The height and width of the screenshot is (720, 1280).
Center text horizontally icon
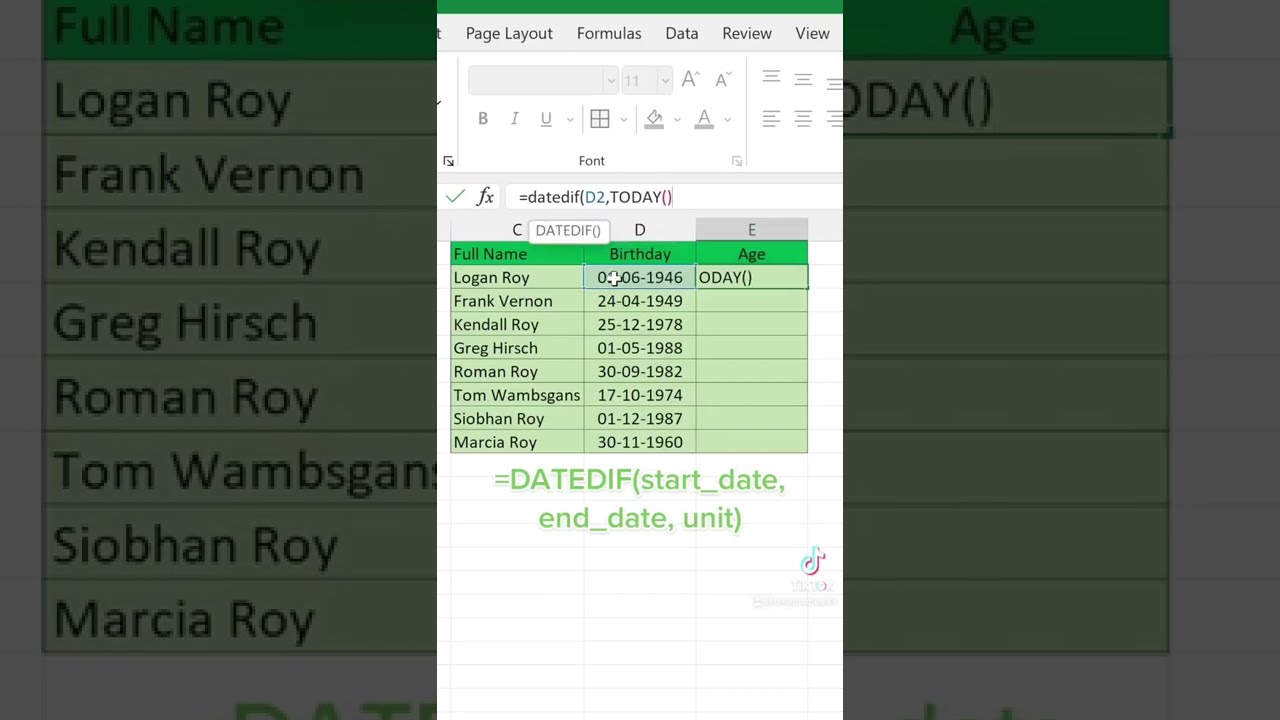[x=803, y=119]
